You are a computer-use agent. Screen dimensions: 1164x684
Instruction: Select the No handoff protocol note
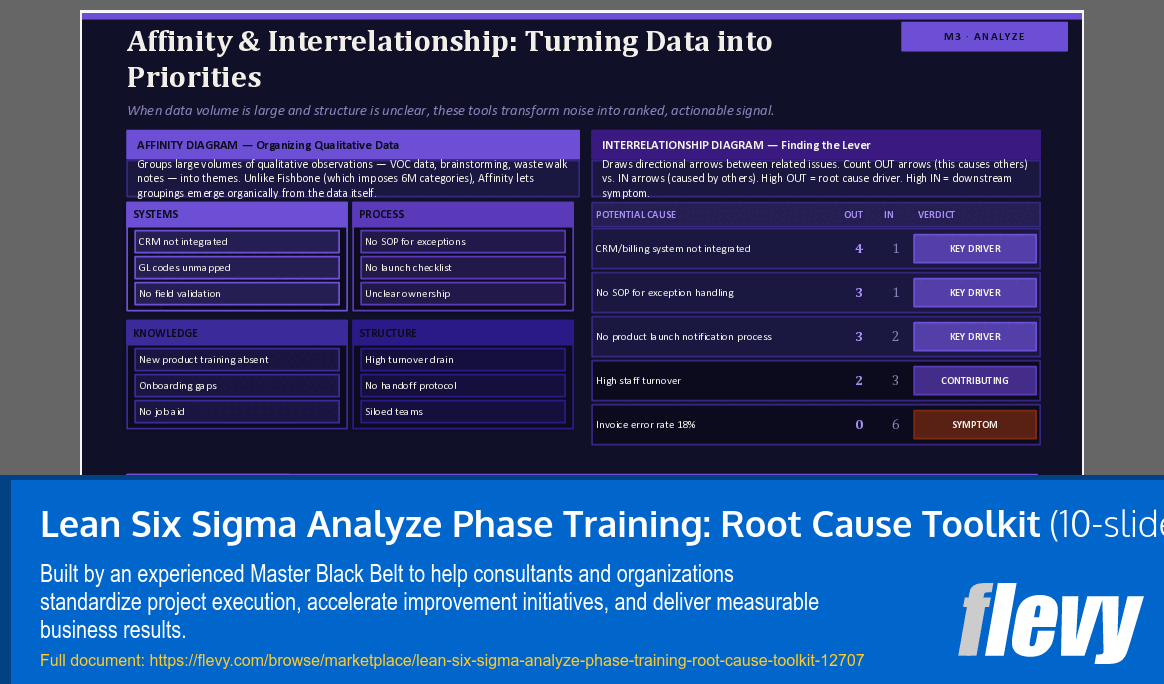click(463, 385)
